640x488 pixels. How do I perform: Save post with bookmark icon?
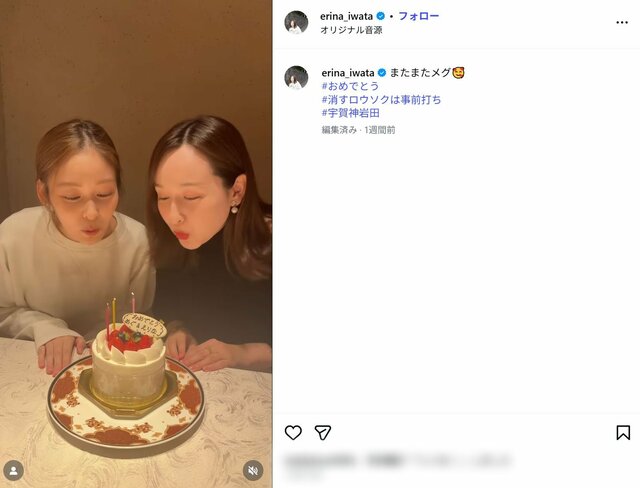[x=623, y=433]
